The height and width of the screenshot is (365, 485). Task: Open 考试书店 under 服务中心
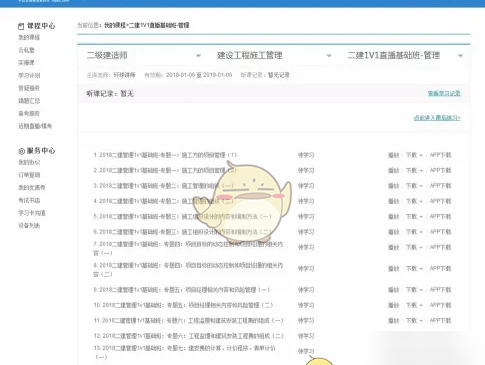coord(29,200)
